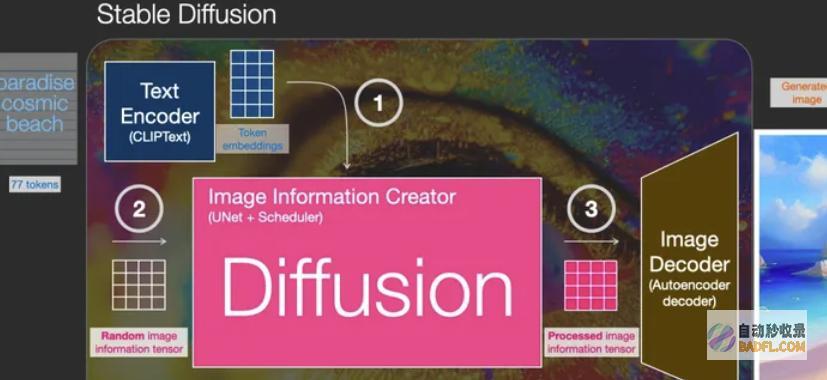Click the "(UNet + Scheduler)" subtitle
827x380 pixels.
pos(265,217)
